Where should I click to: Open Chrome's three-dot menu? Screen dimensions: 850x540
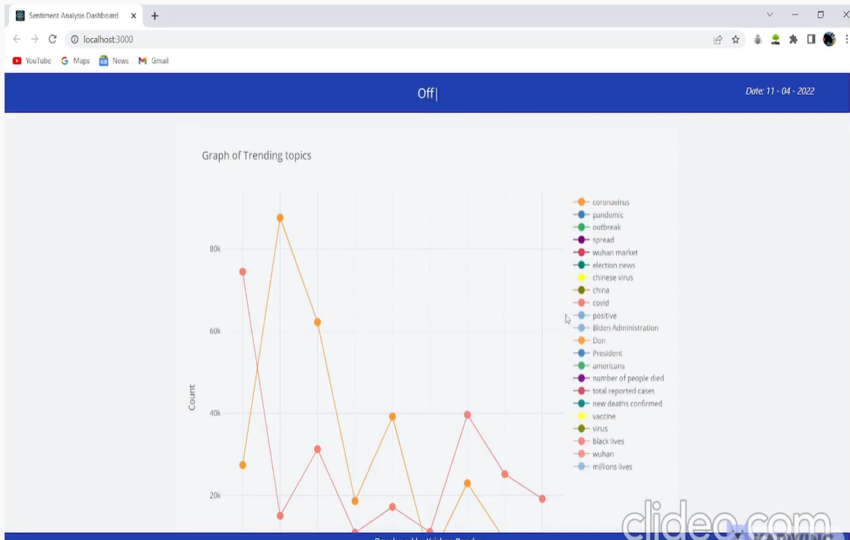[845, 39]
